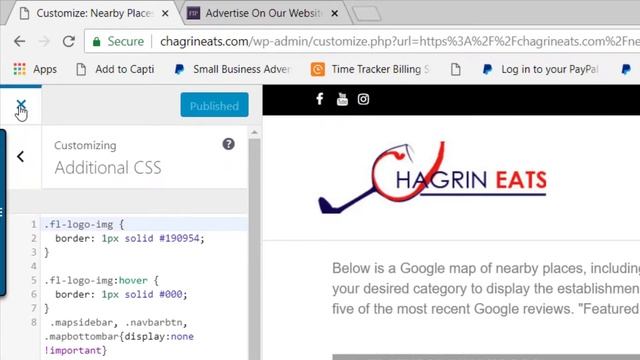The height and width of the screenshot is (360, 640).
Task: Click the Additional CSS heading
Action: point(108,168)
